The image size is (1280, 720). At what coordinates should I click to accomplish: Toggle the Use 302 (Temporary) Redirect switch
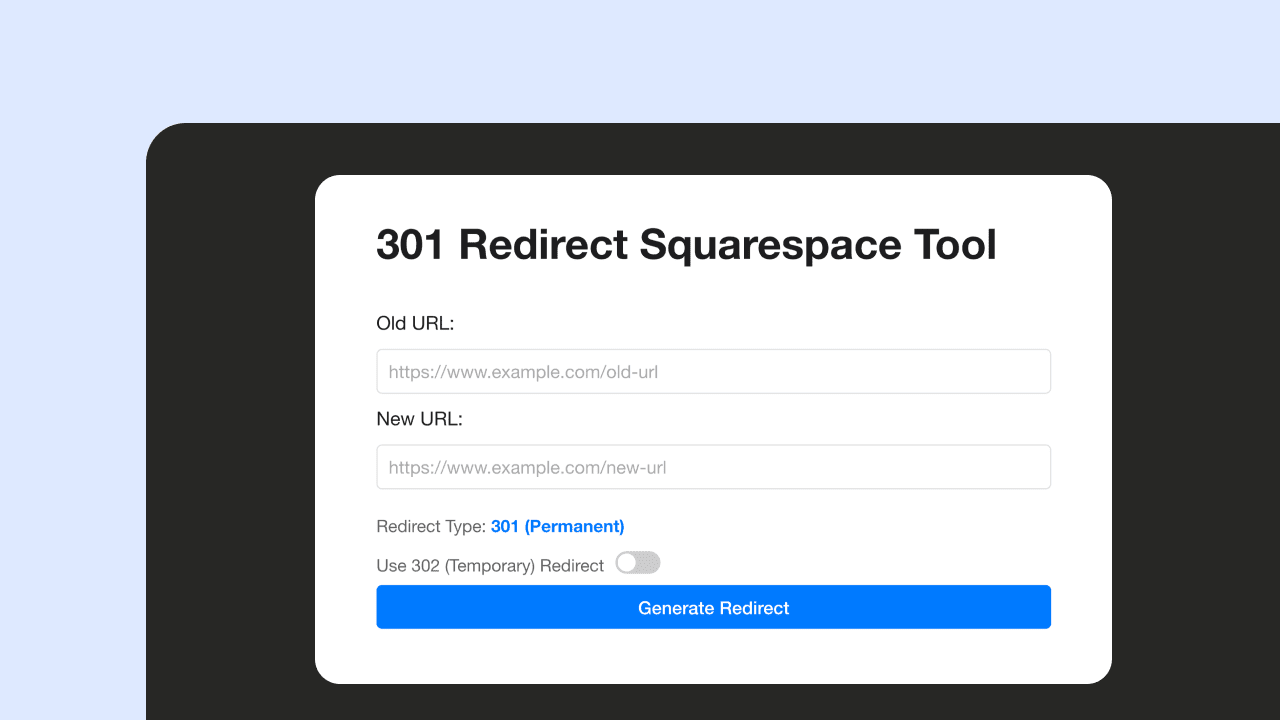pyautogui.click(x=638, y=563)
